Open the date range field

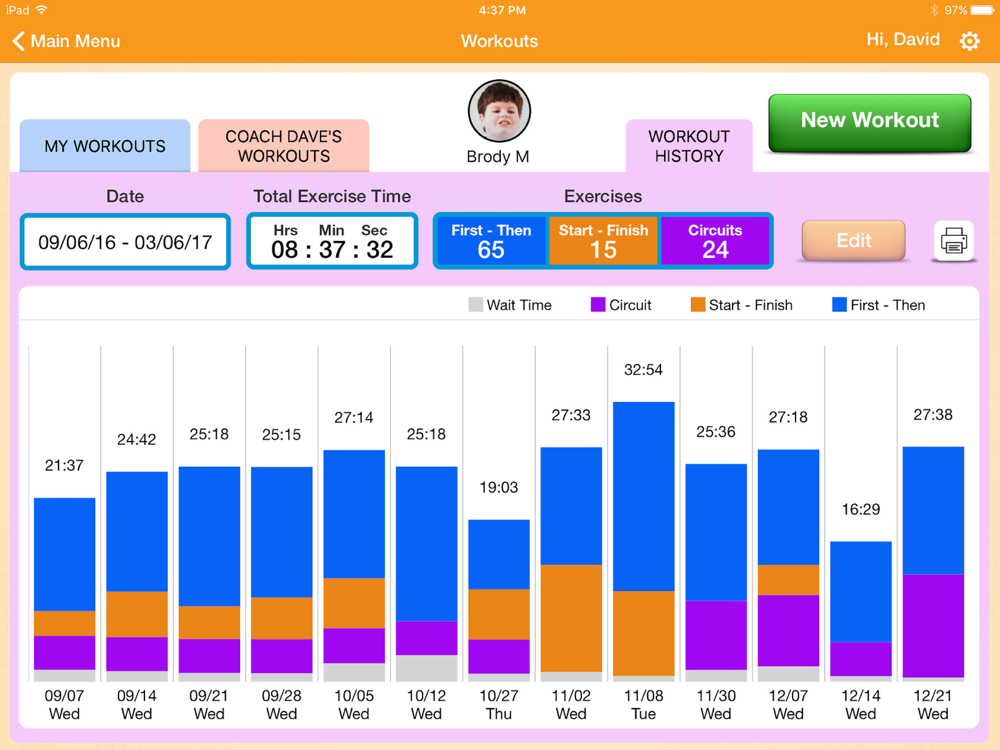click(x=125, y=242)
